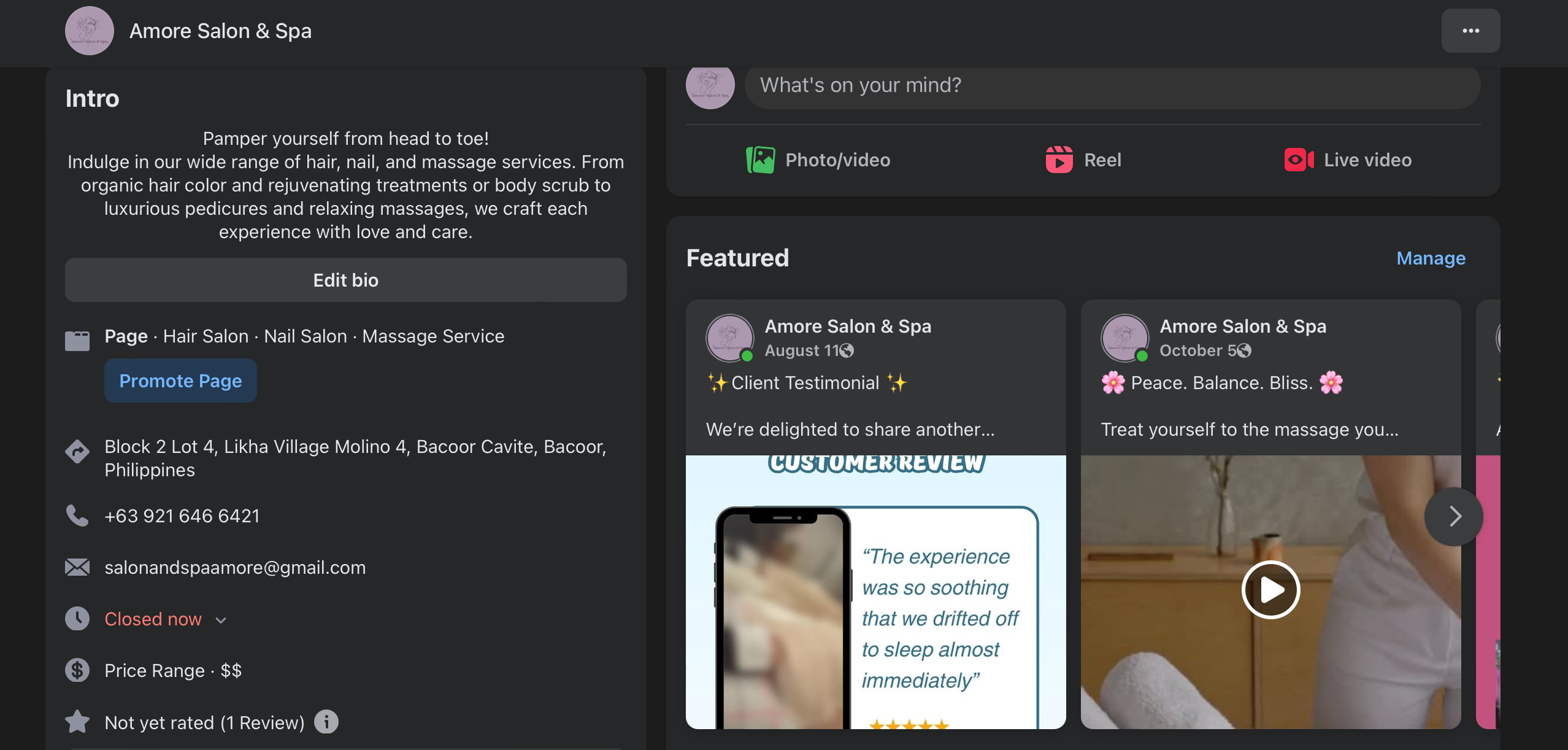
Task: Click the email envelope icon
Action: 77,567
